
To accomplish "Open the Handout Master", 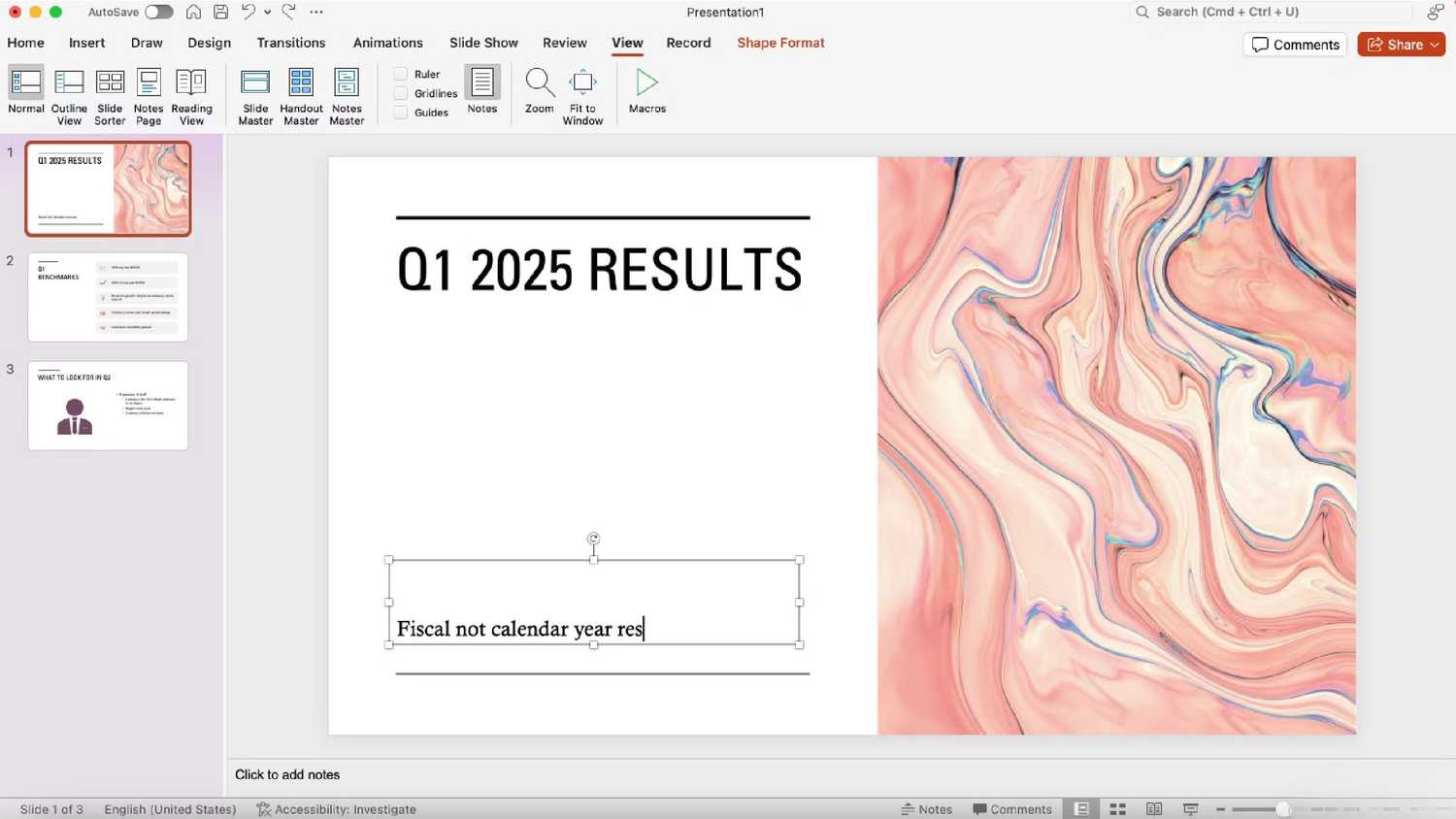I will pos(301,94).
